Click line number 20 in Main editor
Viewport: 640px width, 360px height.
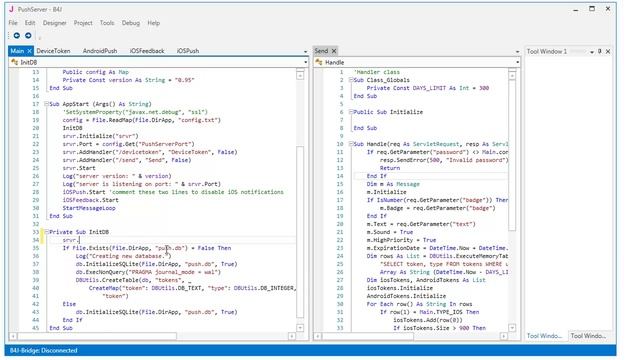click(36, 128)
